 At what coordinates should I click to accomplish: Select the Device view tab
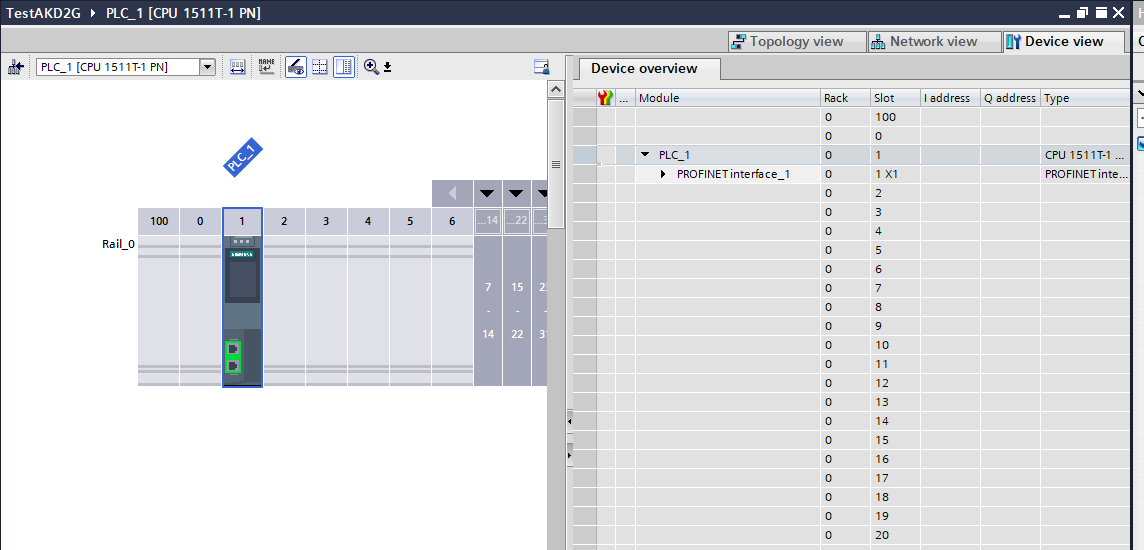1064,42
